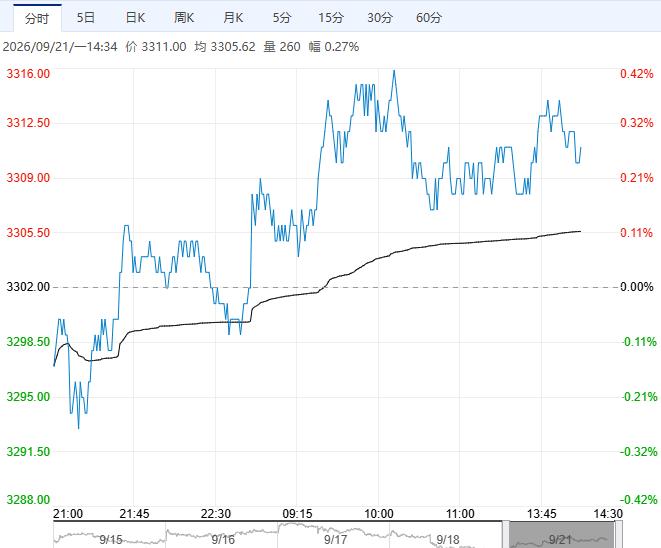Click the 0.00% percent axis label
Image resolution: width=661 pixels, height=548 pixels.
(x=637, y=287)
